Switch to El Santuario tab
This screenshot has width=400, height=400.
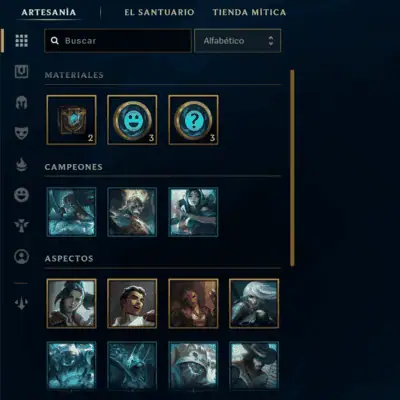(159, 12)
